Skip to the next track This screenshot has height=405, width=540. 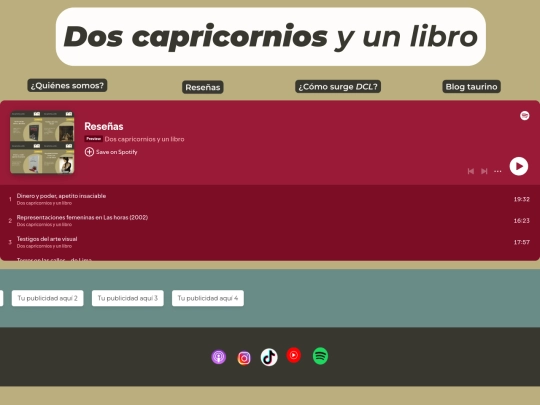pyautogui.click(x=484, y=171)
